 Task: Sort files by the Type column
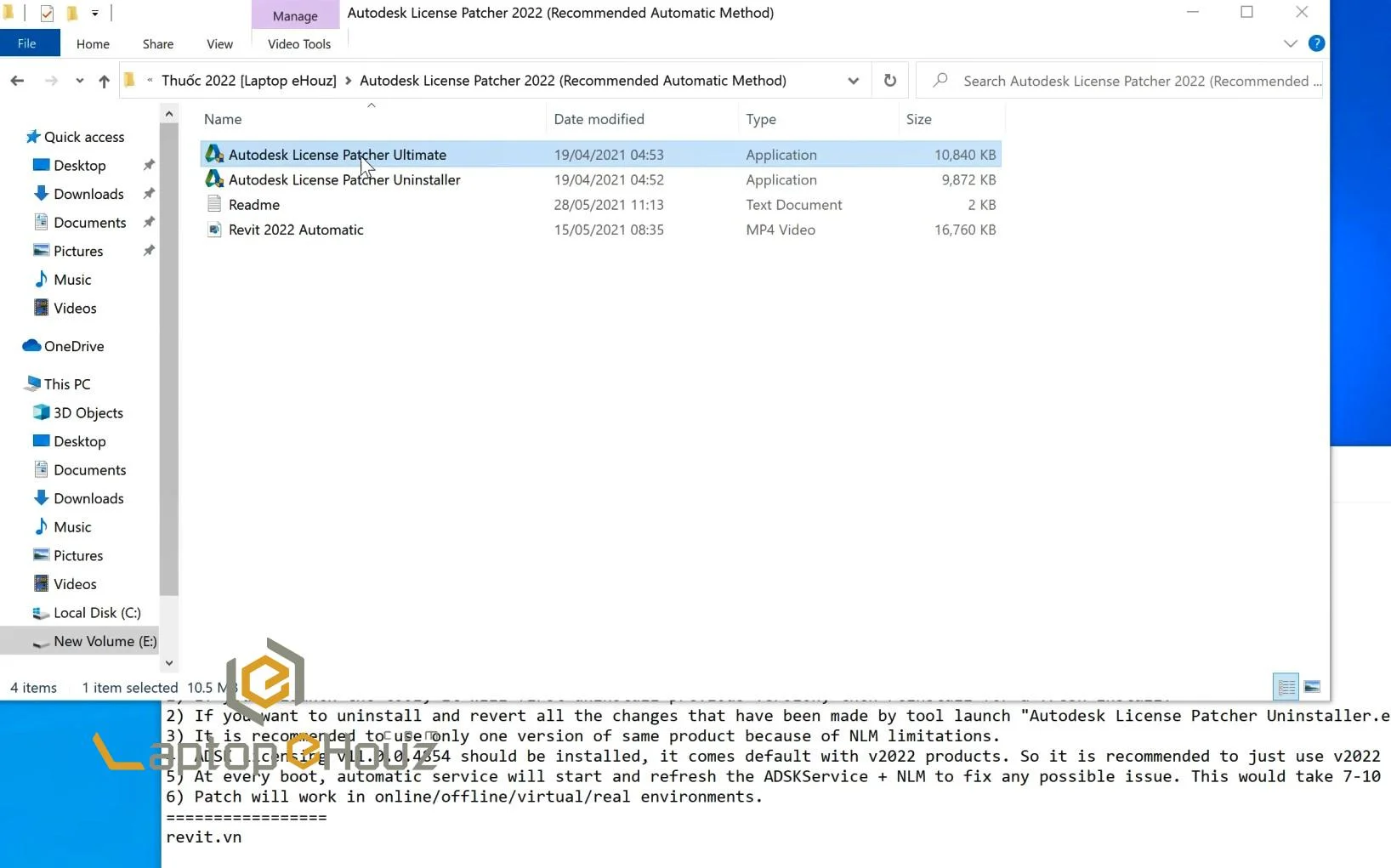tap(818, 119)
